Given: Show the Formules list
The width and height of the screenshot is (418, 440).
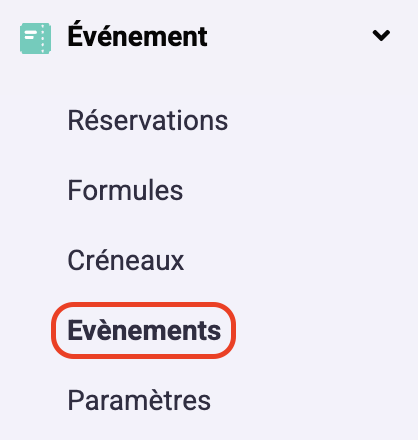Looking at the screenshot, I should 125,190.
